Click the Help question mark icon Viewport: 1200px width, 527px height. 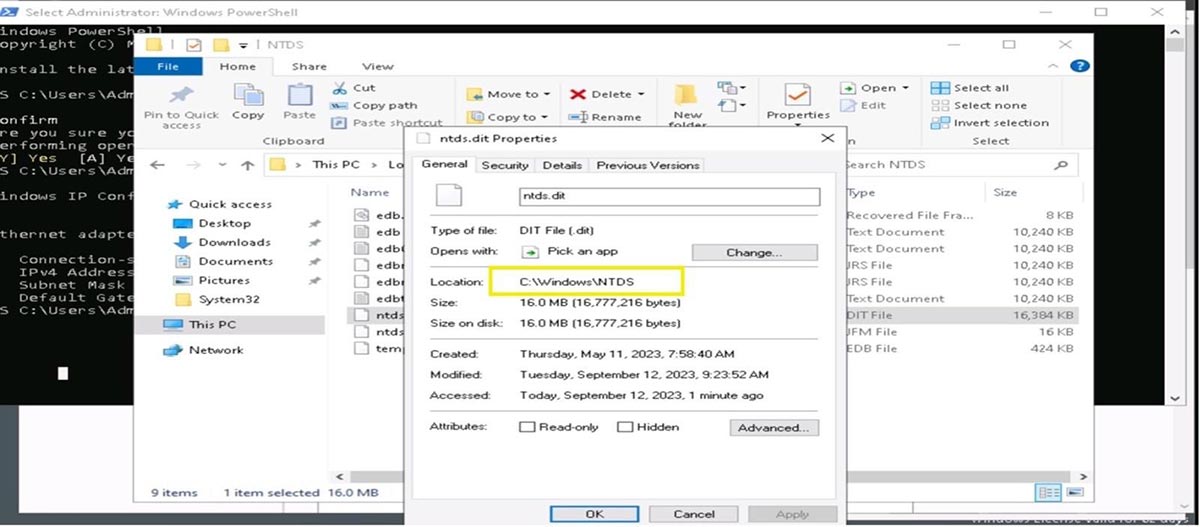pos(1079,66)
